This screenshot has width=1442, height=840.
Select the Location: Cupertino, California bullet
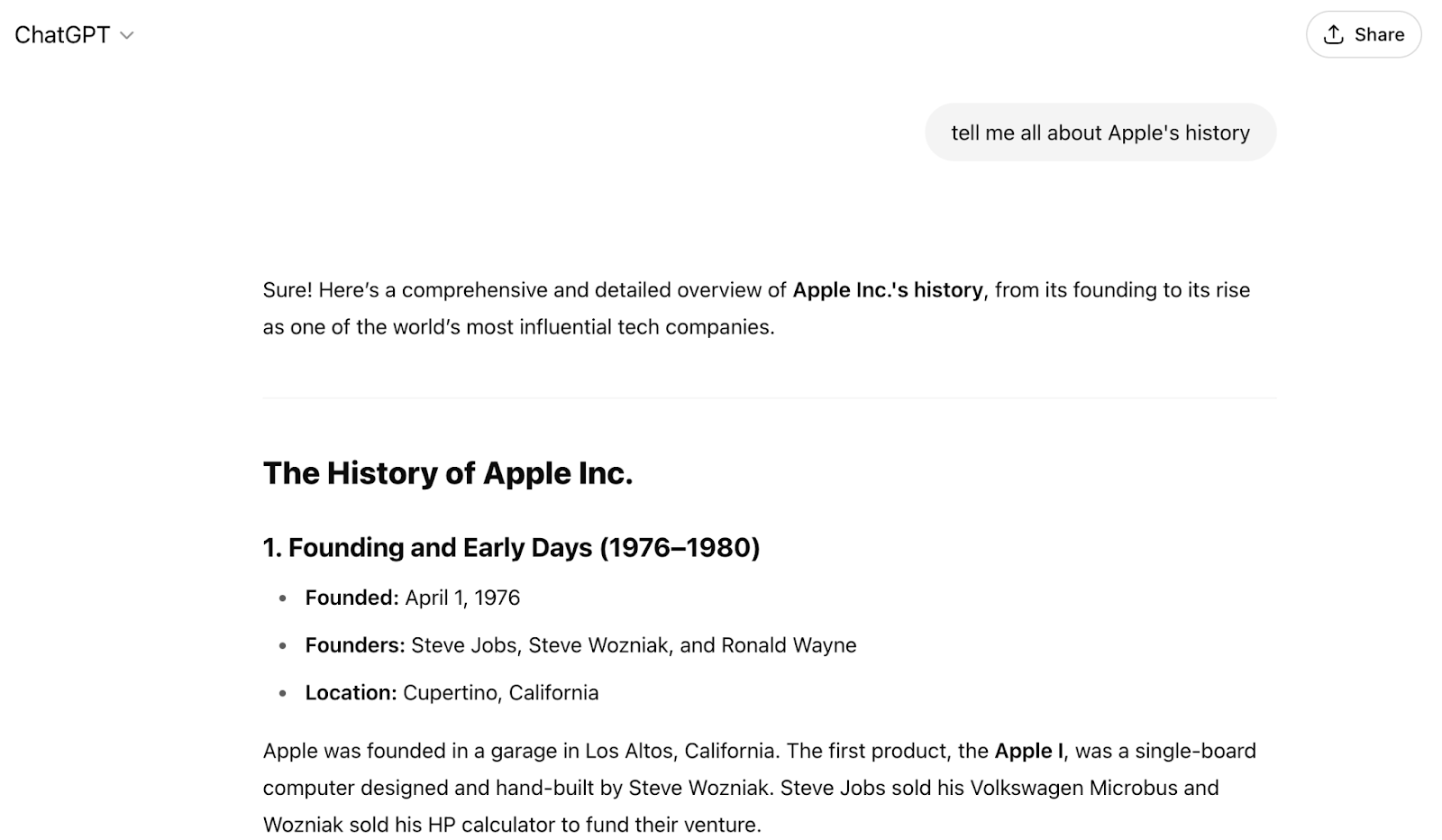452,692
